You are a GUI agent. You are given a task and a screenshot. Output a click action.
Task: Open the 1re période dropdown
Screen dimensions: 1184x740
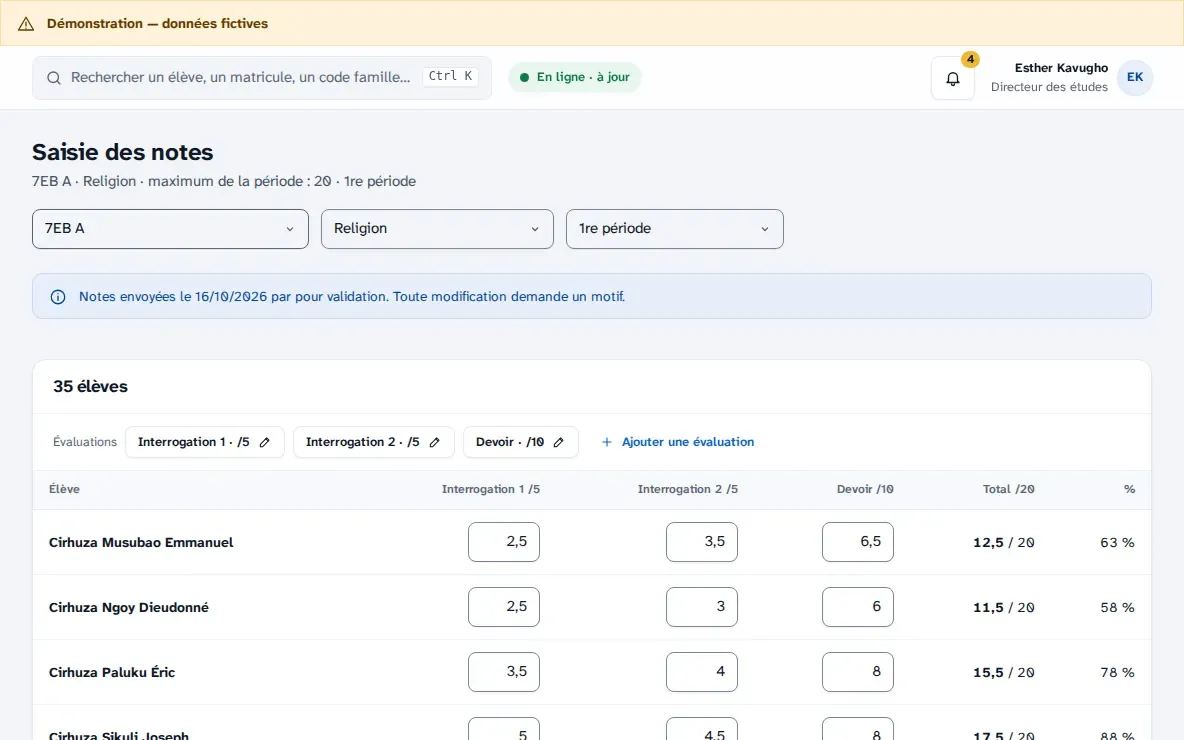(674, 229)
